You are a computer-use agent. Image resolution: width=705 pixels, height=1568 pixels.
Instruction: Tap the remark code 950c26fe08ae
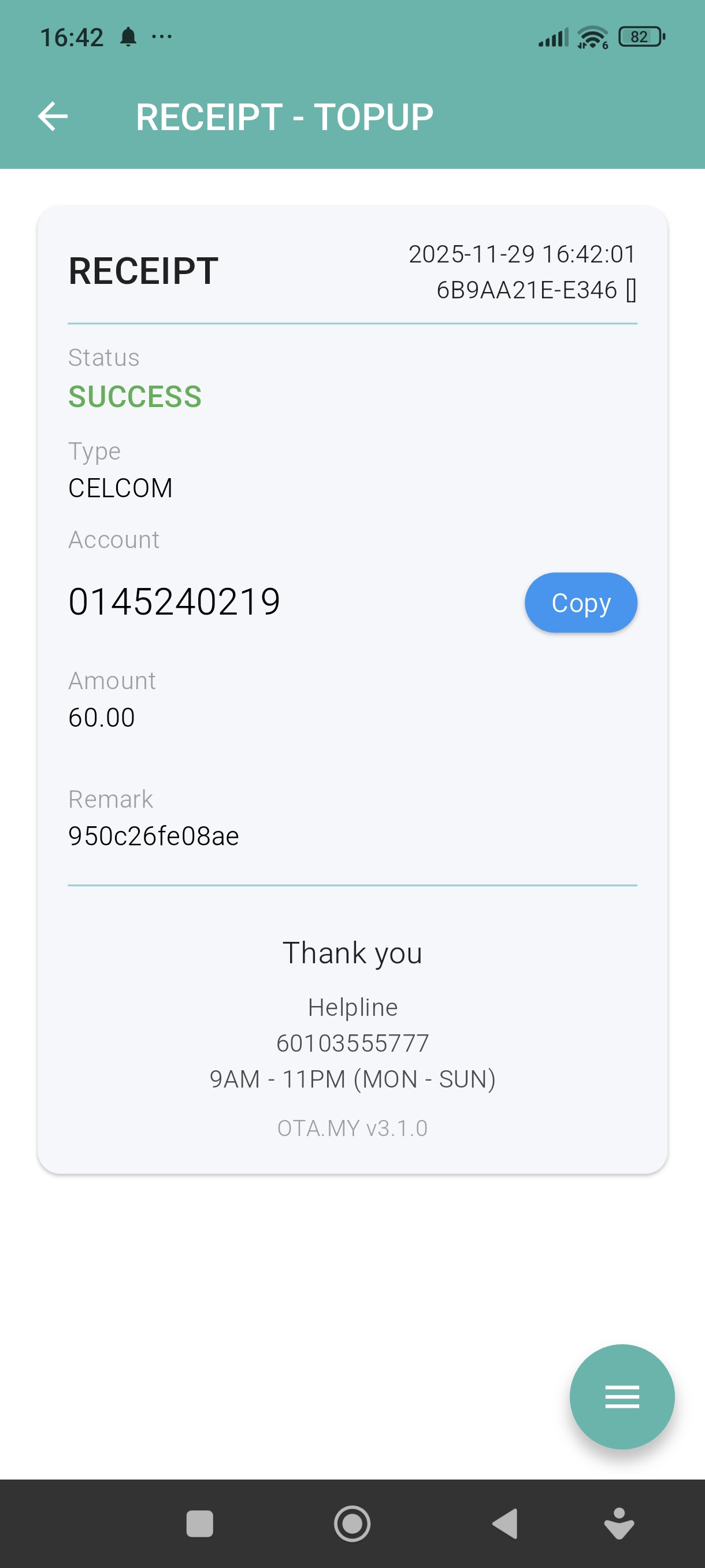(153, 837)
